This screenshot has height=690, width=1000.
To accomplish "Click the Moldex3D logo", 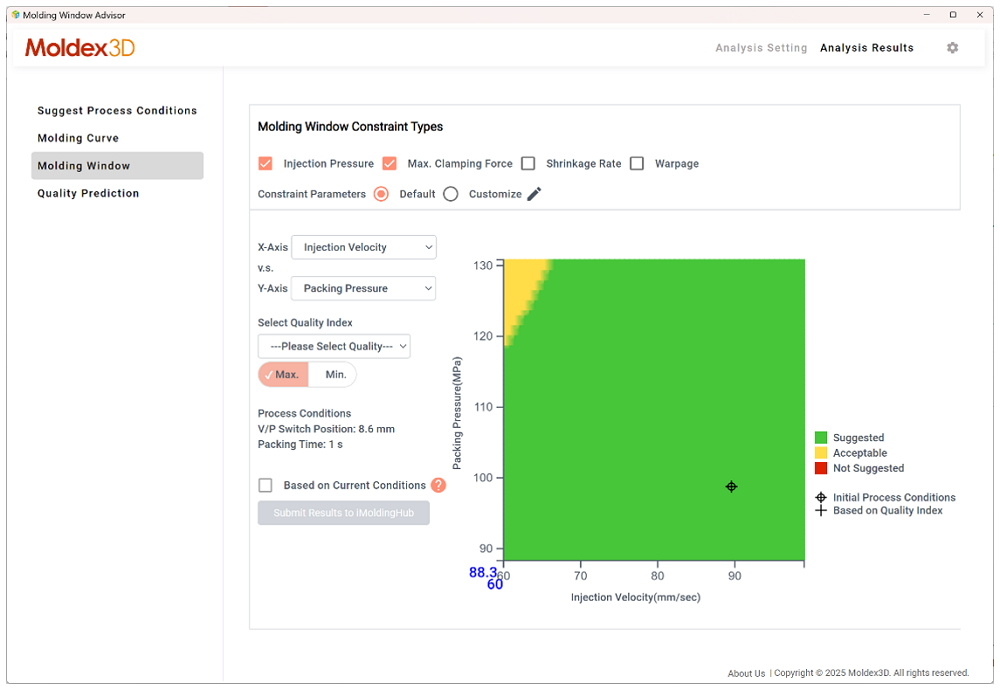I will coord(80,48).
